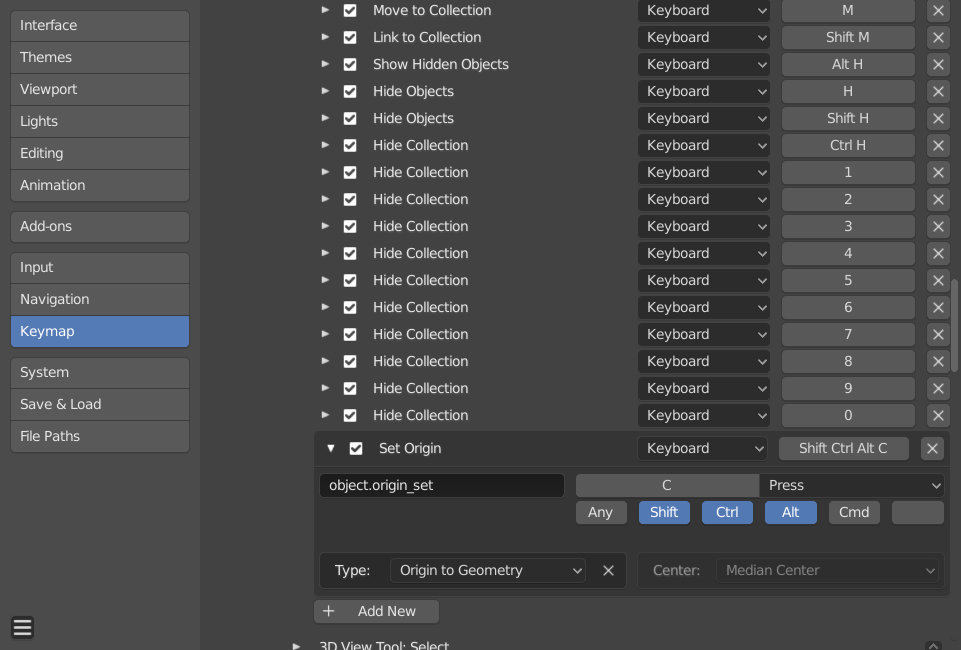Open the Press event dropdown
The height and width of the screenshot is (650, 961).
[x=852, y=485]
